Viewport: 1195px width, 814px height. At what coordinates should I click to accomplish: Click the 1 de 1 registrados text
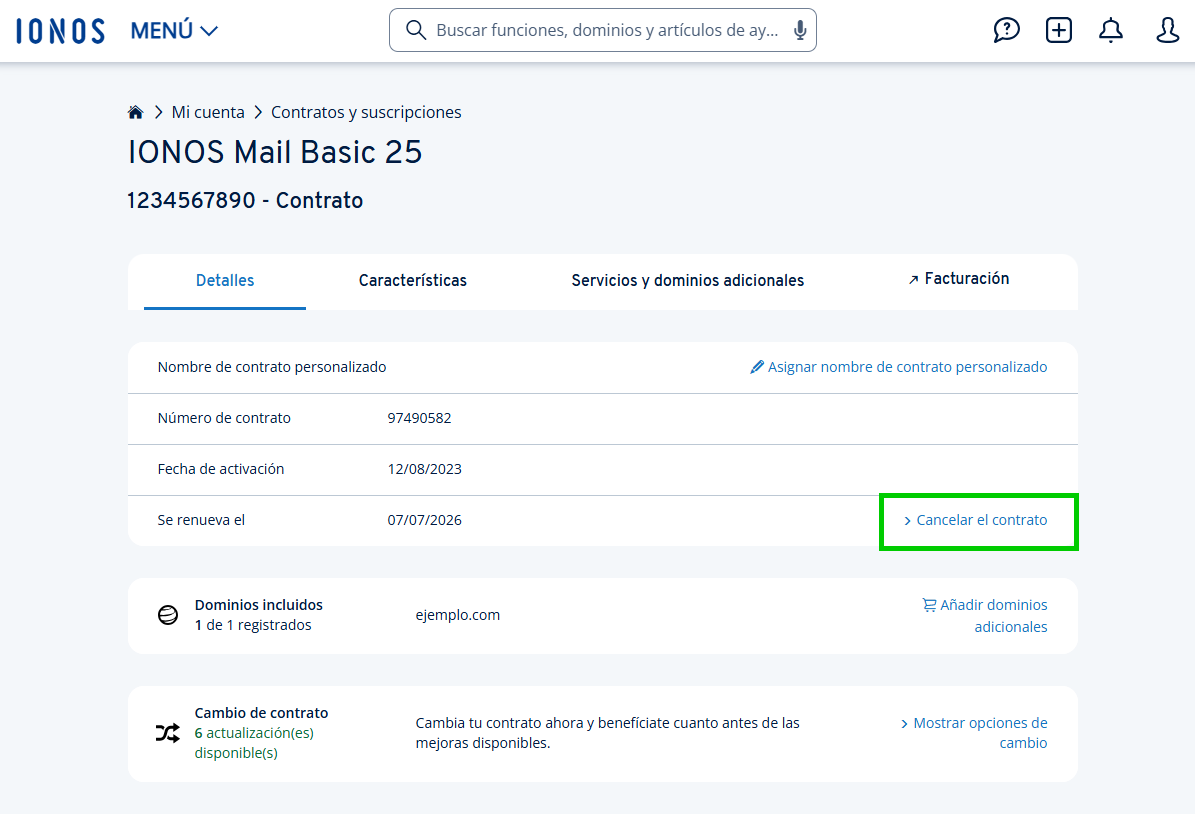point(253,625)
